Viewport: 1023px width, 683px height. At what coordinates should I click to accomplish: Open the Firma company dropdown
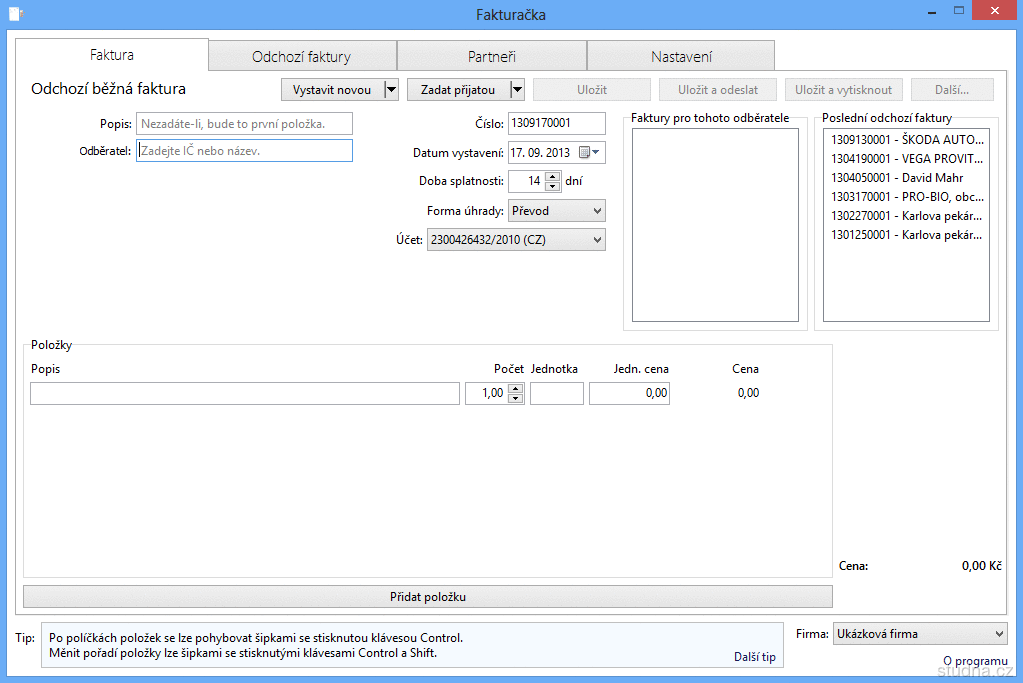998,634
